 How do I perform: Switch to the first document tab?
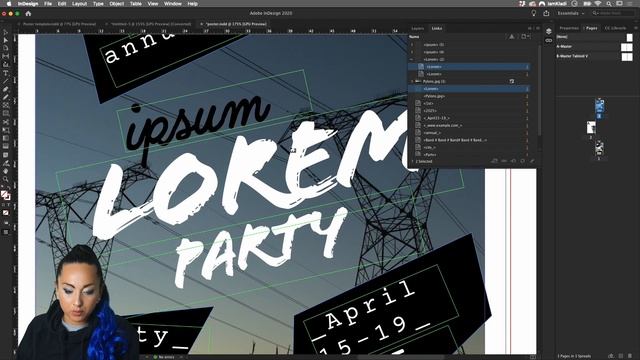click(x=59, y=24)
